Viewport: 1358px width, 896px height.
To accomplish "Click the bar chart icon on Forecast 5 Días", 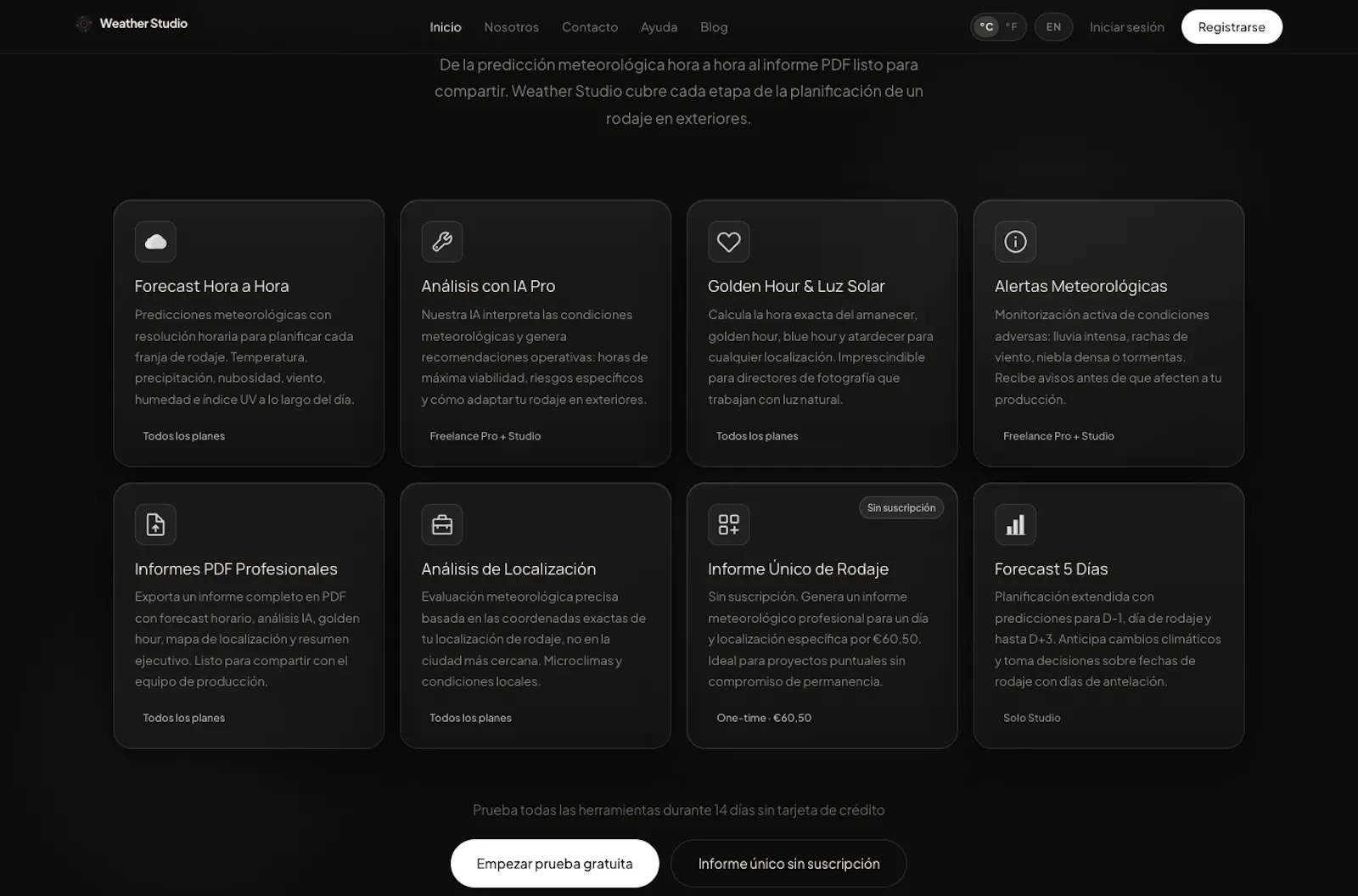I will click(x=1015, y=524).
